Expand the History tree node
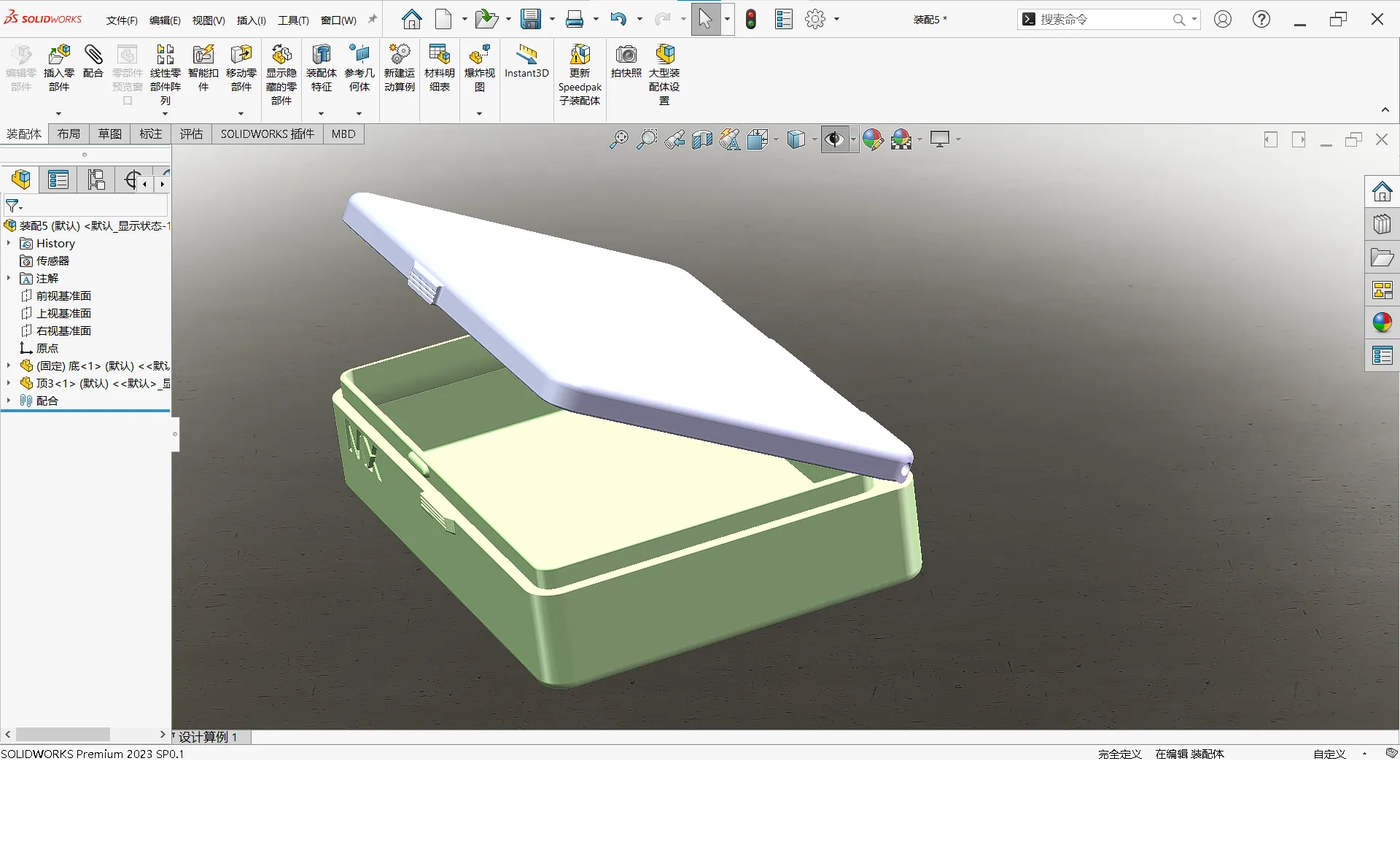The image size is (1400, 858). point(9,243)
